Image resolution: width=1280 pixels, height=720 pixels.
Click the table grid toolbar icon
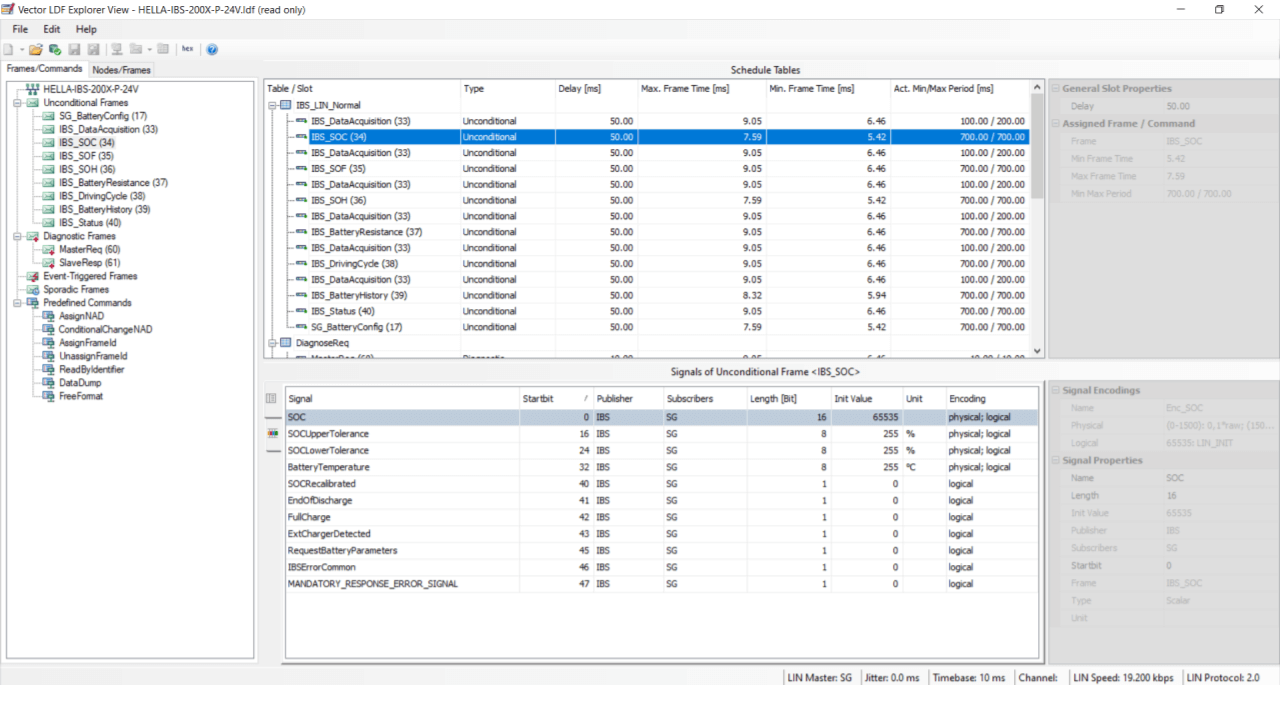click(x=163, y=49)
